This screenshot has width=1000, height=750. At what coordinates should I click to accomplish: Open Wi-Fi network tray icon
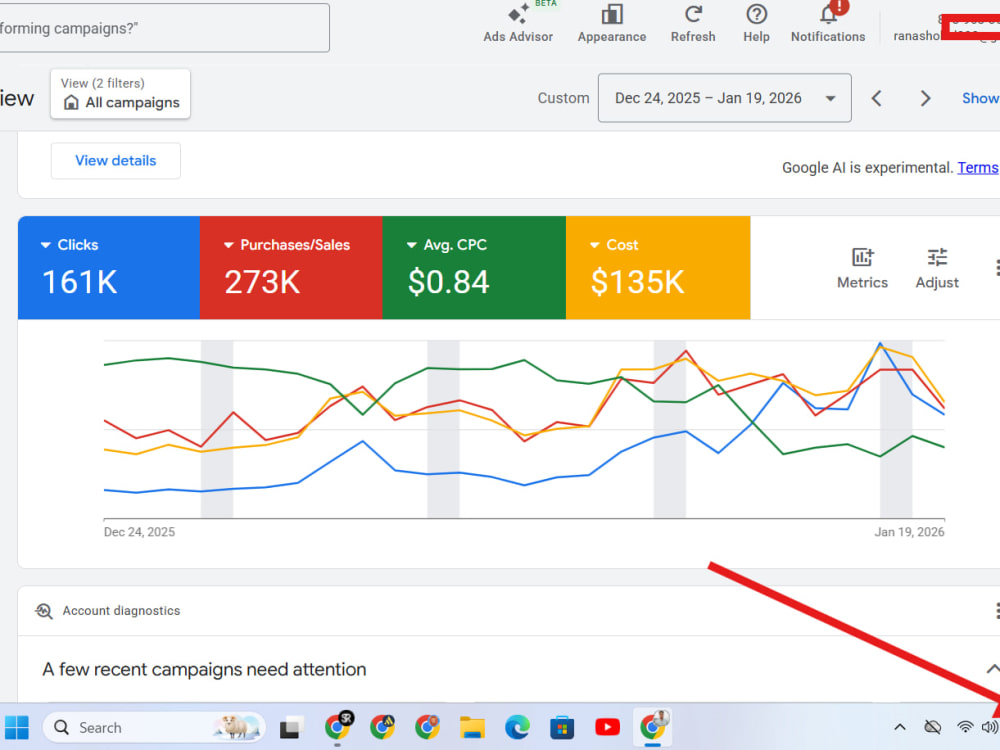[965, 727]
